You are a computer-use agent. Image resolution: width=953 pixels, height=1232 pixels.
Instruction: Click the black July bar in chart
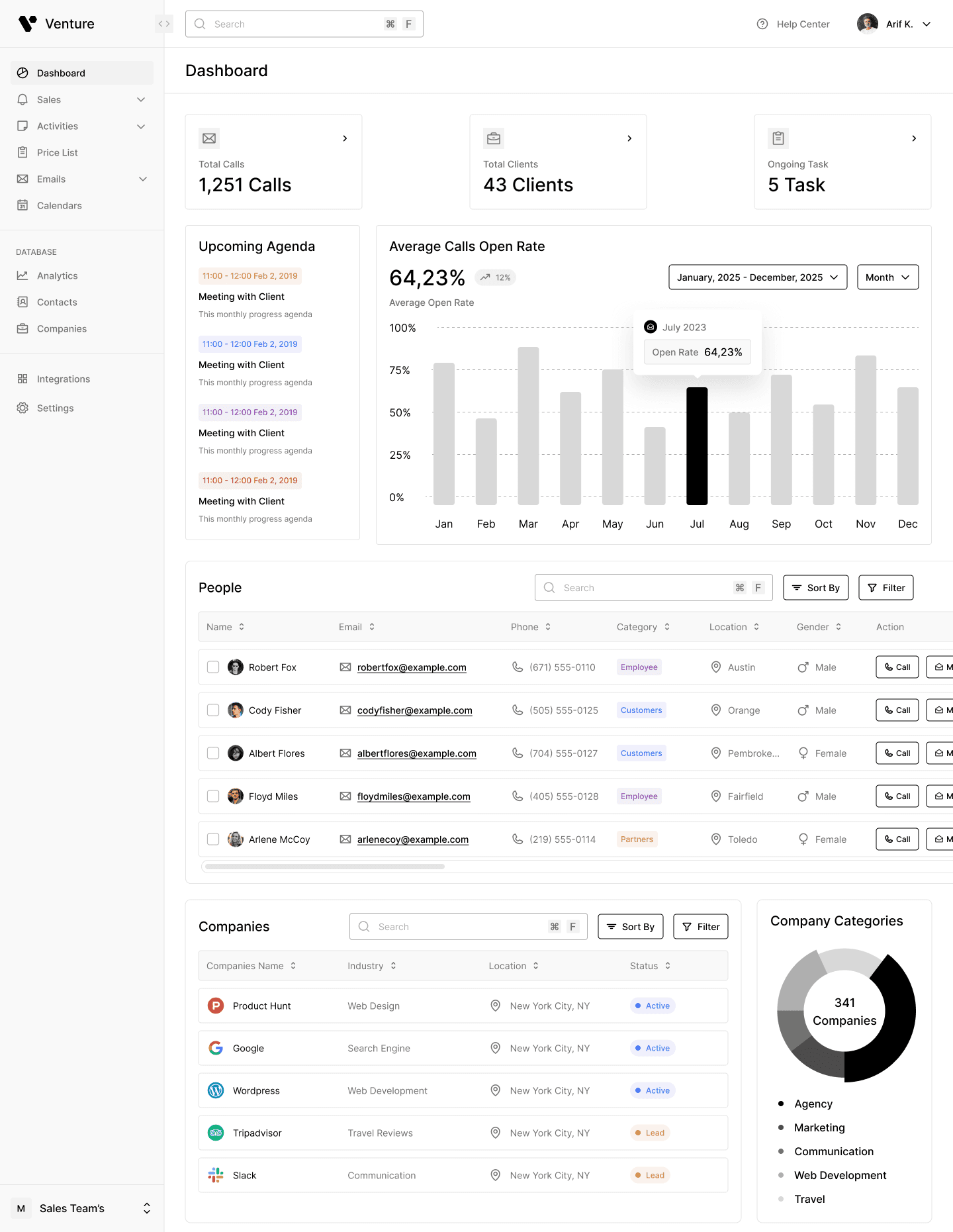coord(697,446)
